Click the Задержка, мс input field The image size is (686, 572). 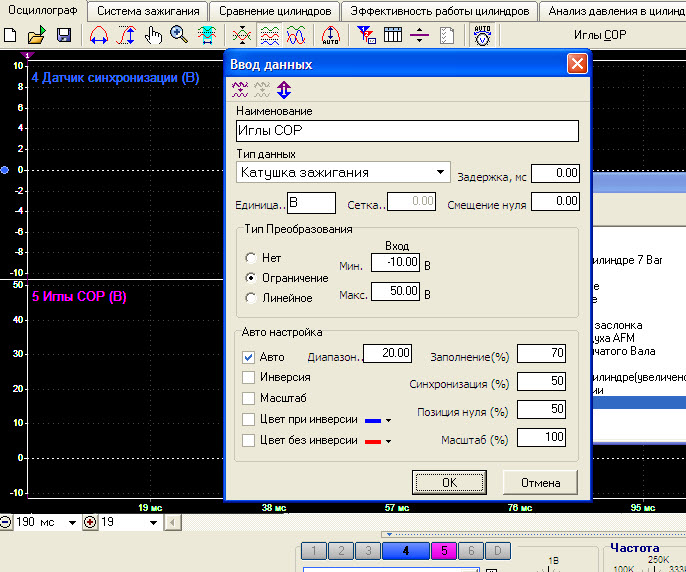[x=555, y=173]
